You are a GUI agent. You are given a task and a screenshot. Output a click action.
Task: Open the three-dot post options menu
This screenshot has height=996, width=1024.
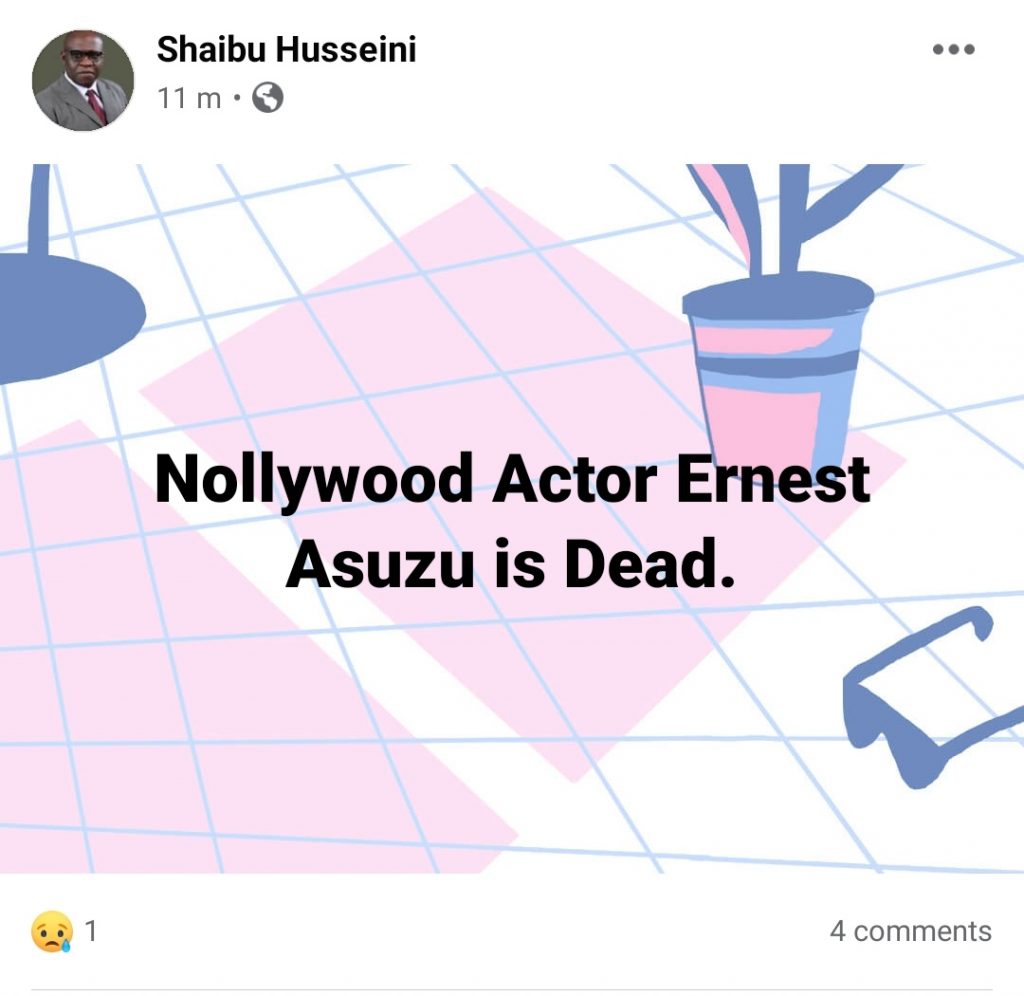(952, 50)
